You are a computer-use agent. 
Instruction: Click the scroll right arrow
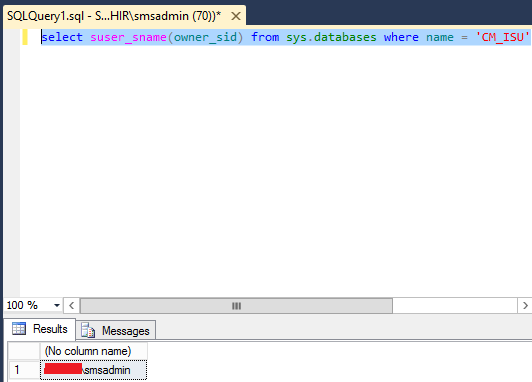click(x=525, y=306)
